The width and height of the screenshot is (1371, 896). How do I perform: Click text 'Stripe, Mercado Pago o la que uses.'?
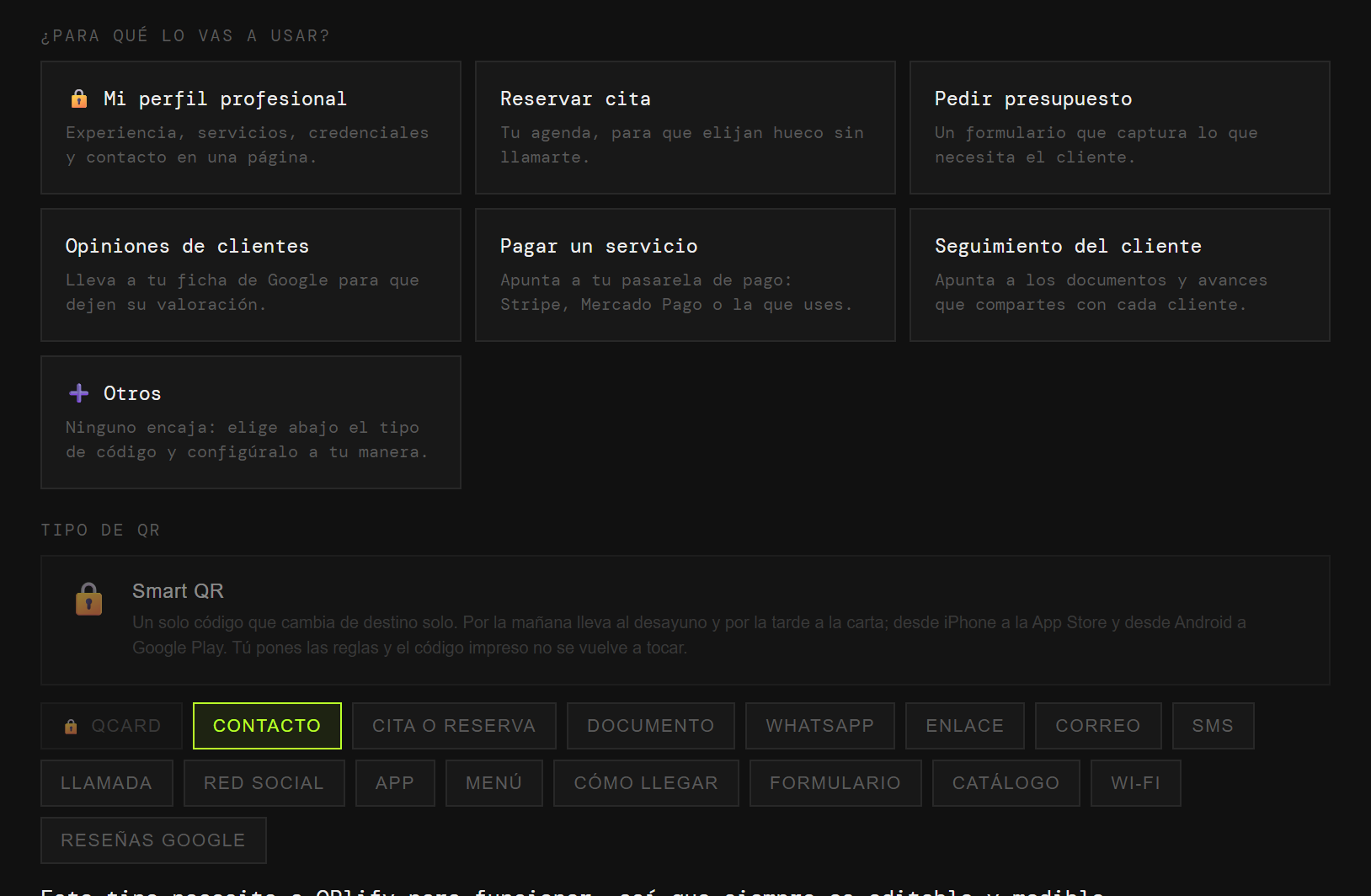click(676, 305)
